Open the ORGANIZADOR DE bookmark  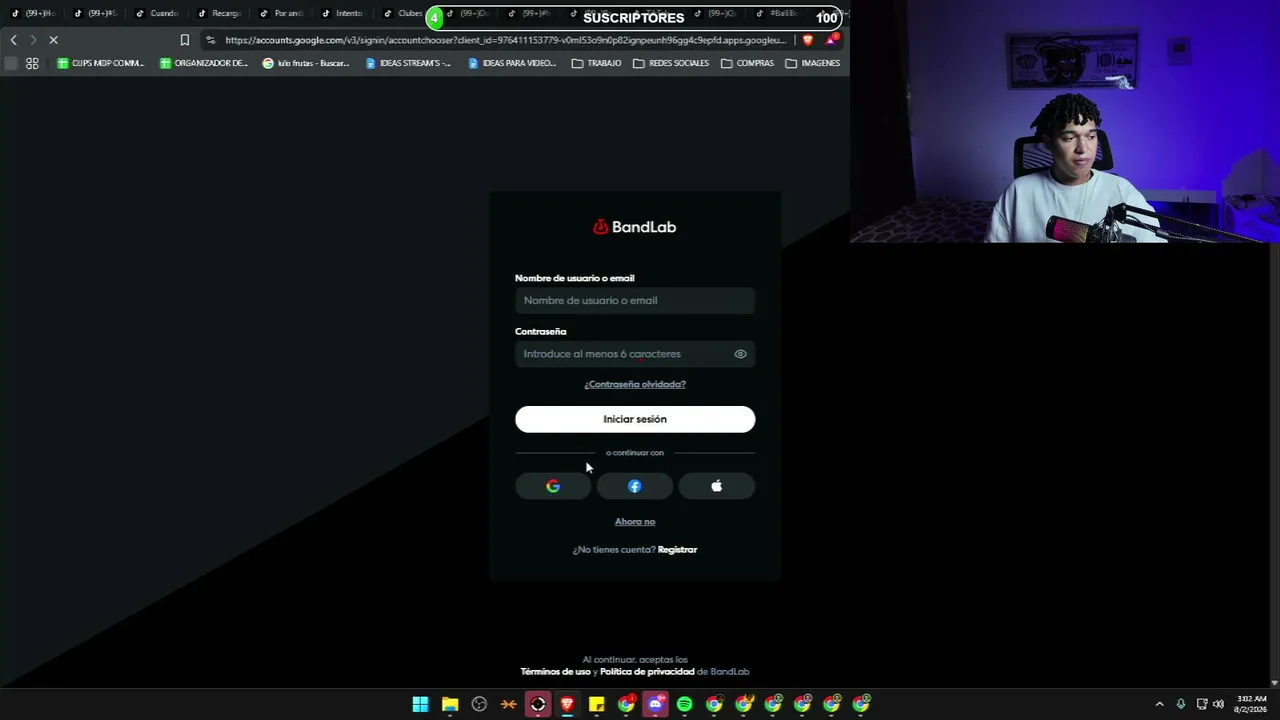[x=204, y=63]
